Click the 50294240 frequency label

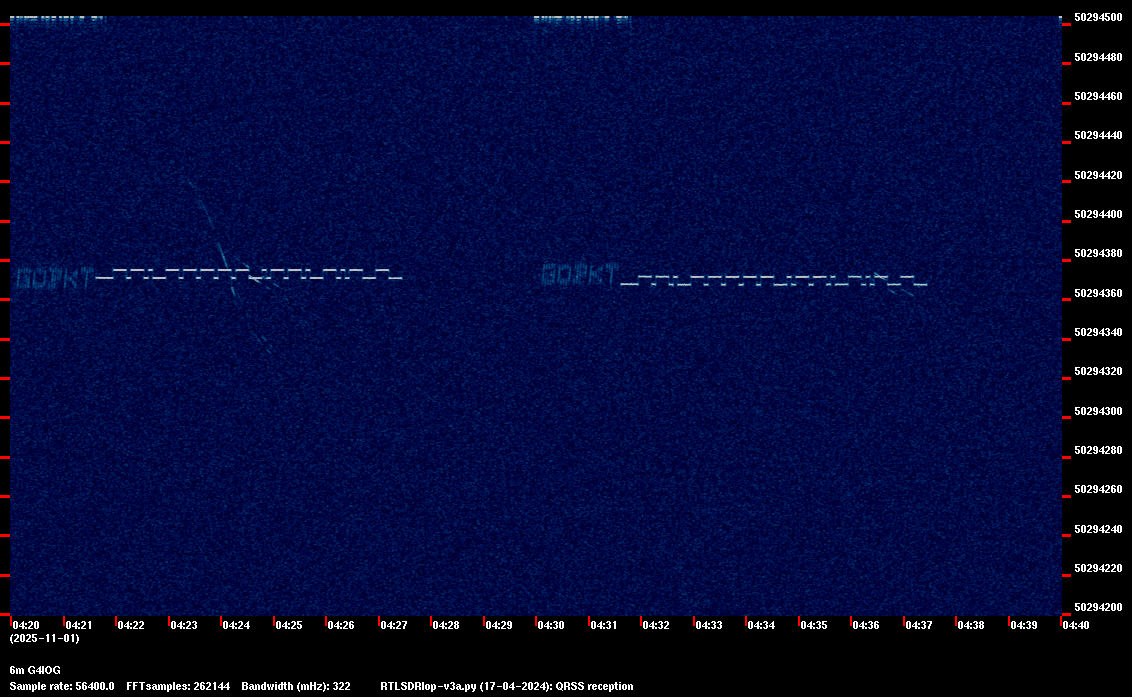coord(1098,529)
